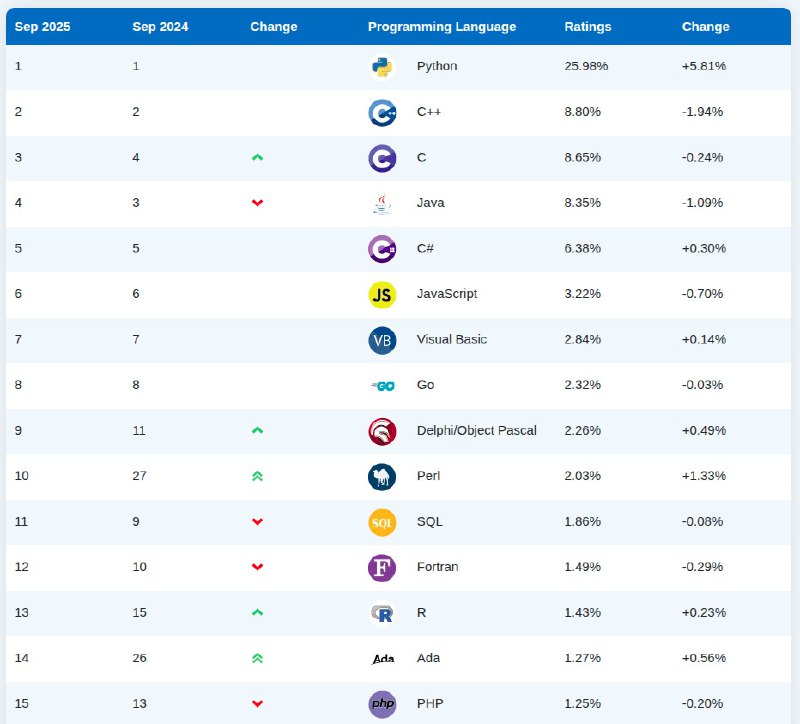
Task: Click the Sep 2025 column header
Action: point(42,27)
